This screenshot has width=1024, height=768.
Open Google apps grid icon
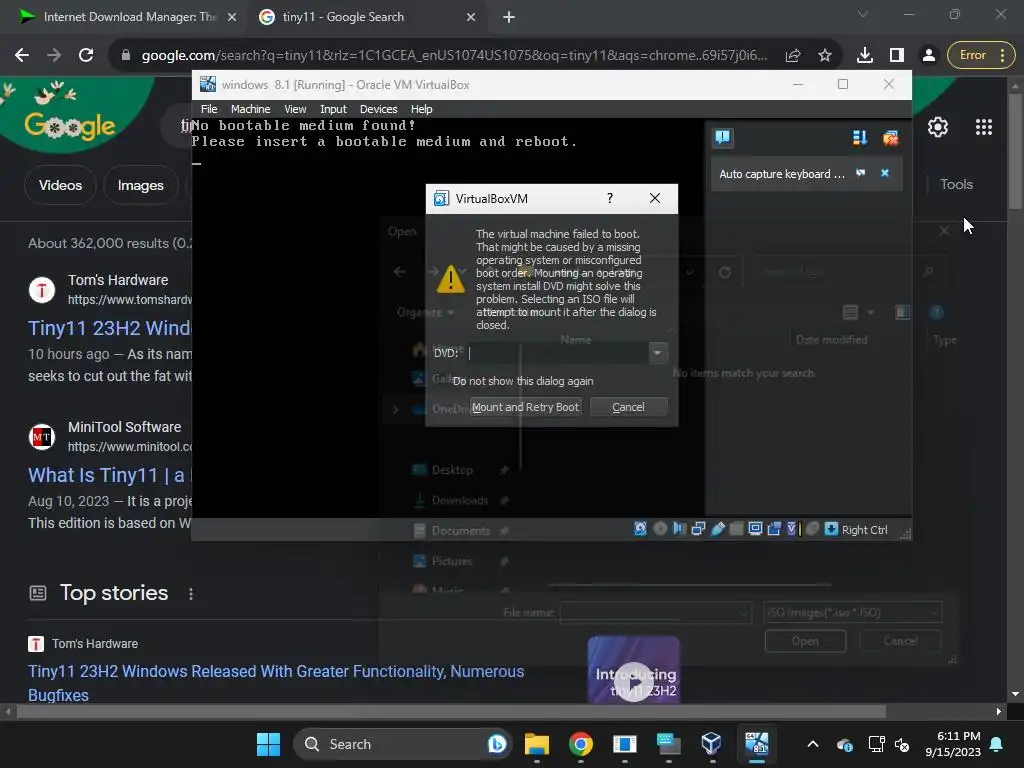point(984,127)
